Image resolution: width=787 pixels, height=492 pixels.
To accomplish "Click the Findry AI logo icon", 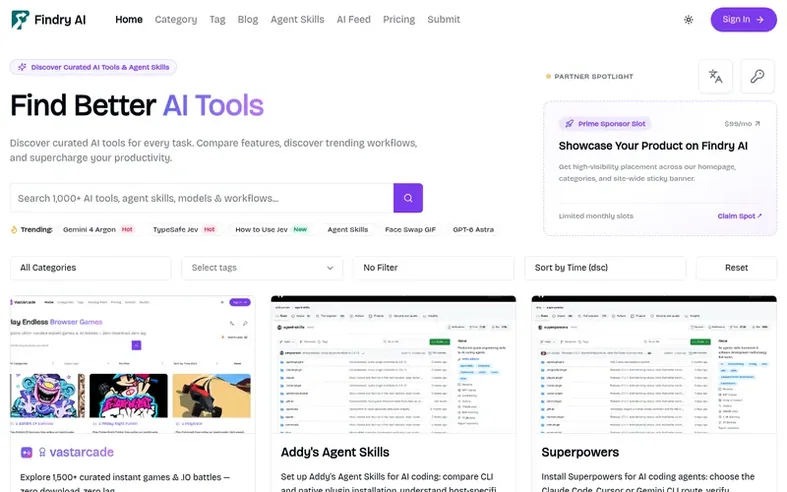I will [20, 20].
